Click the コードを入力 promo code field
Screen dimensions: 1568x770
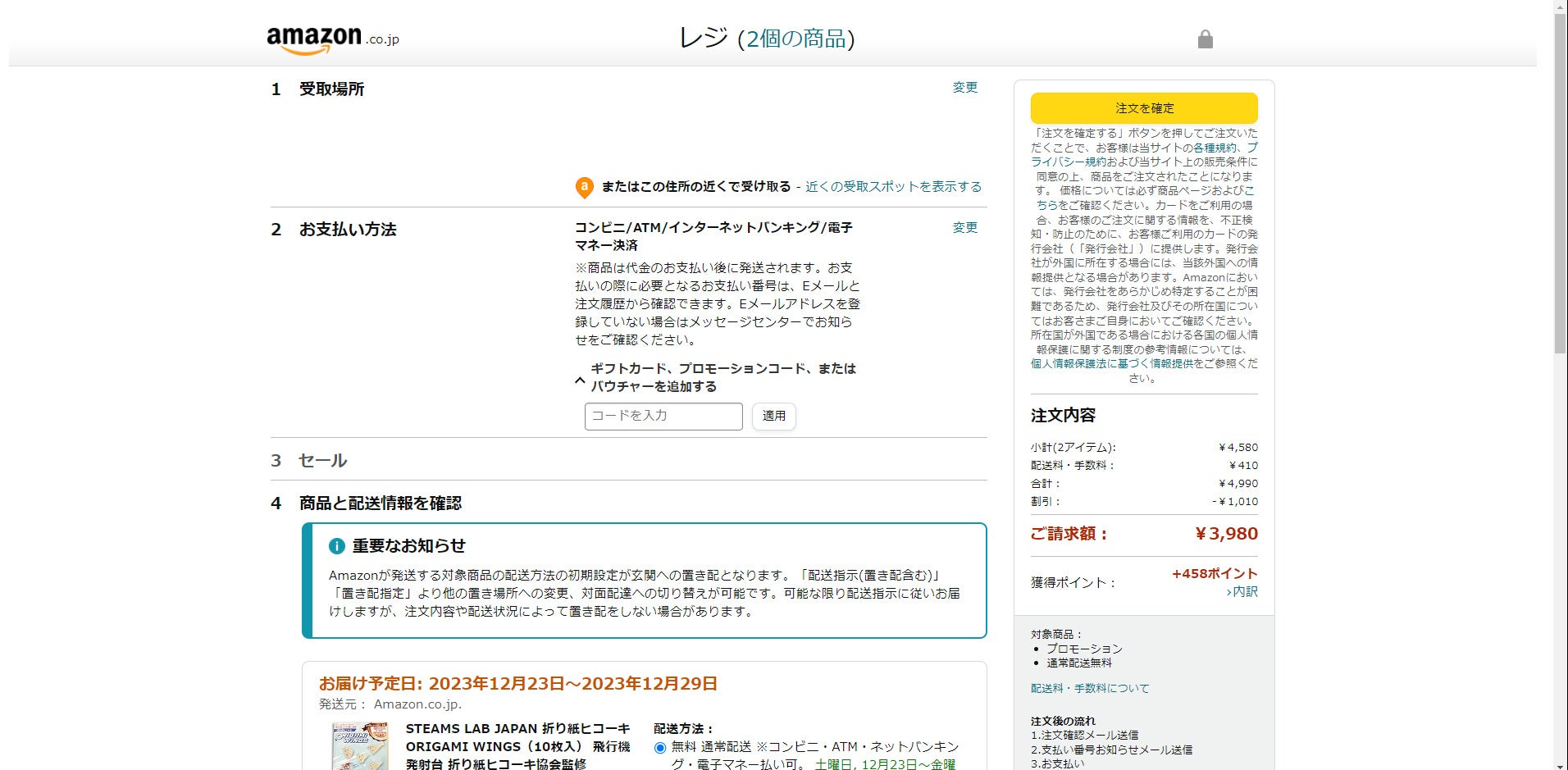663,417
